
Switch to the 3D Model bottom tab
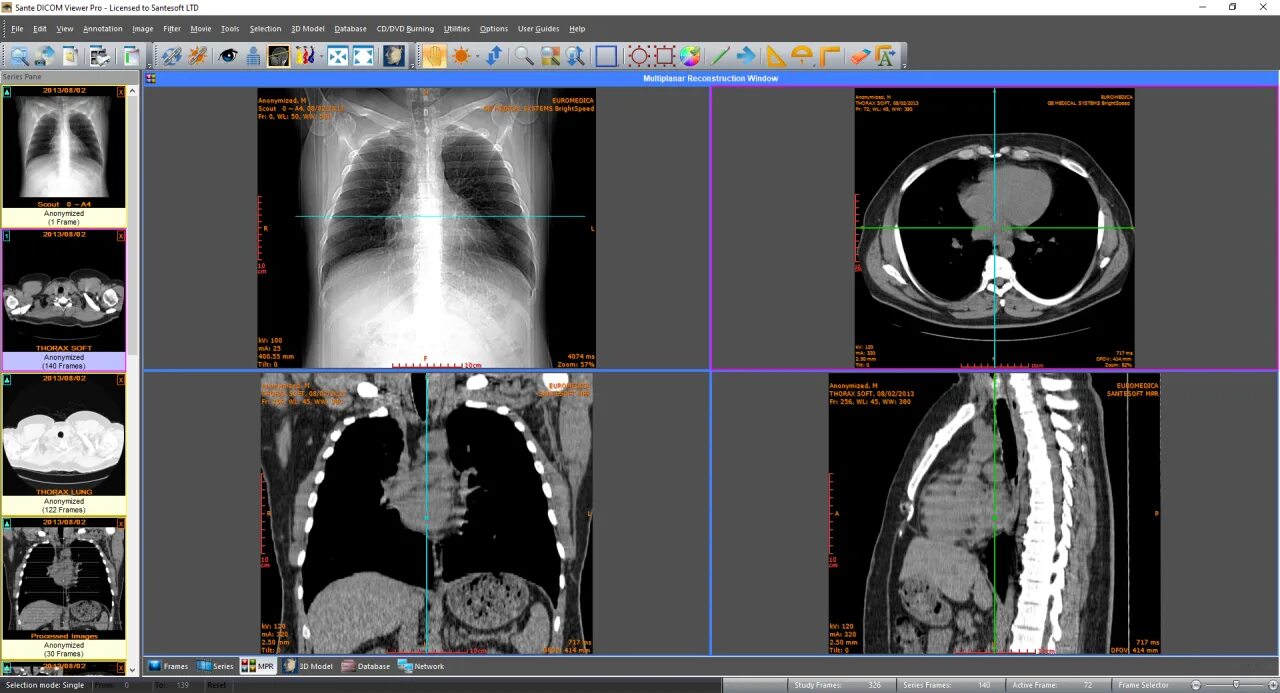[308, 666]
